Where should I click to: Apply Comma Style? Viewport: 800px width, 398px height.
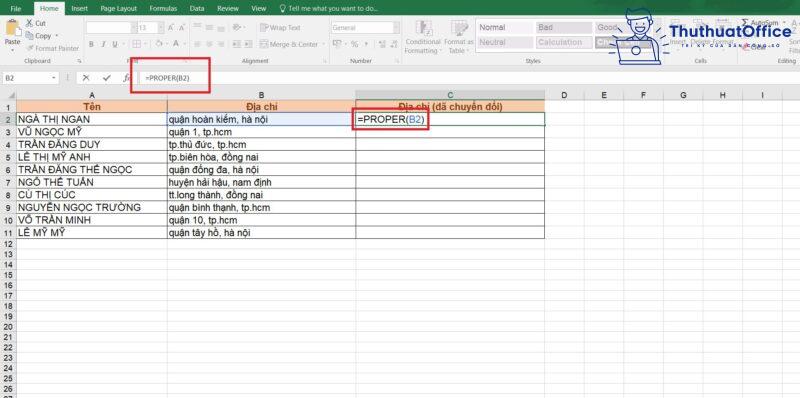tap(365, 44)
